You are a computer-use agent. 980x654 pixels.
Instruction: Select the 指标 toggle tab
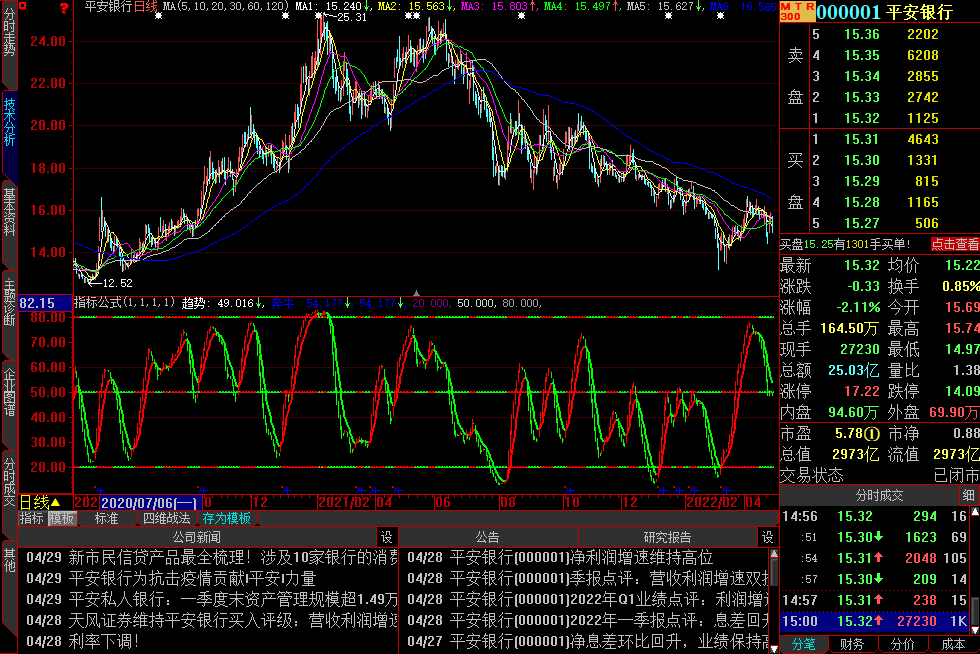(x=32, y=518)
